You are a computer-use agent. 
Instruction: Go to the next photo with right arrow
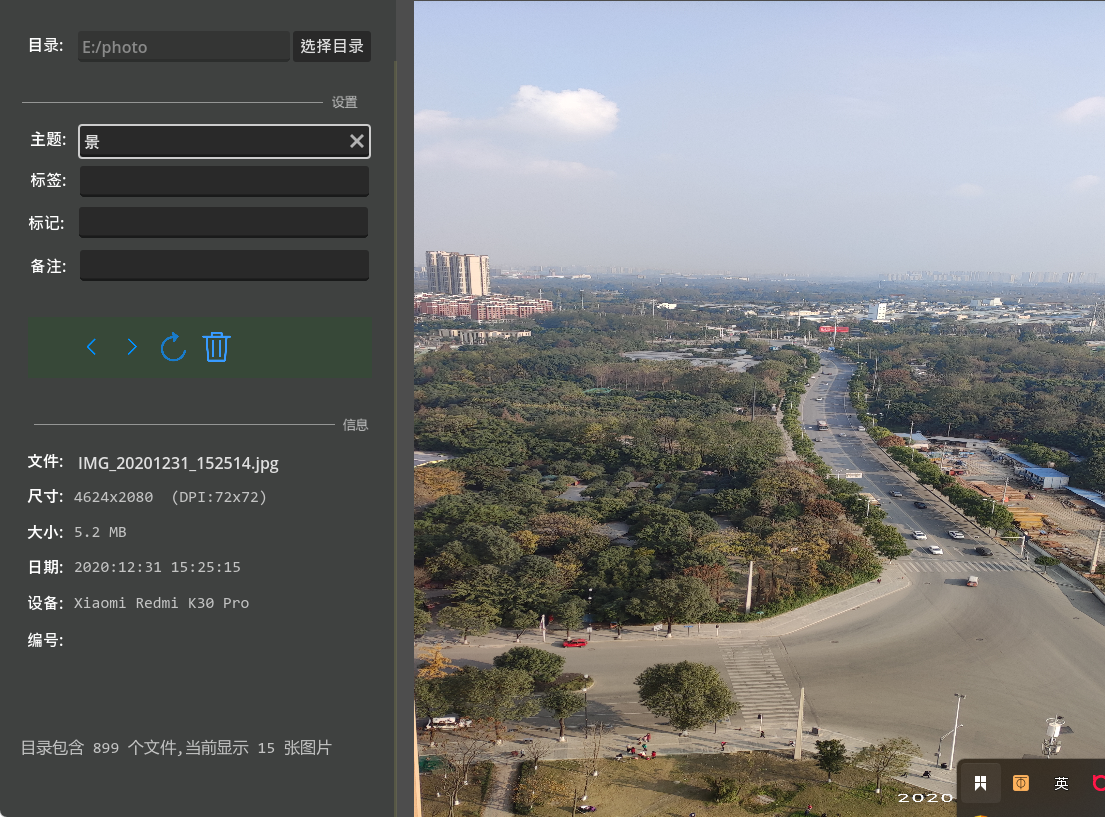tap(132, 347)
